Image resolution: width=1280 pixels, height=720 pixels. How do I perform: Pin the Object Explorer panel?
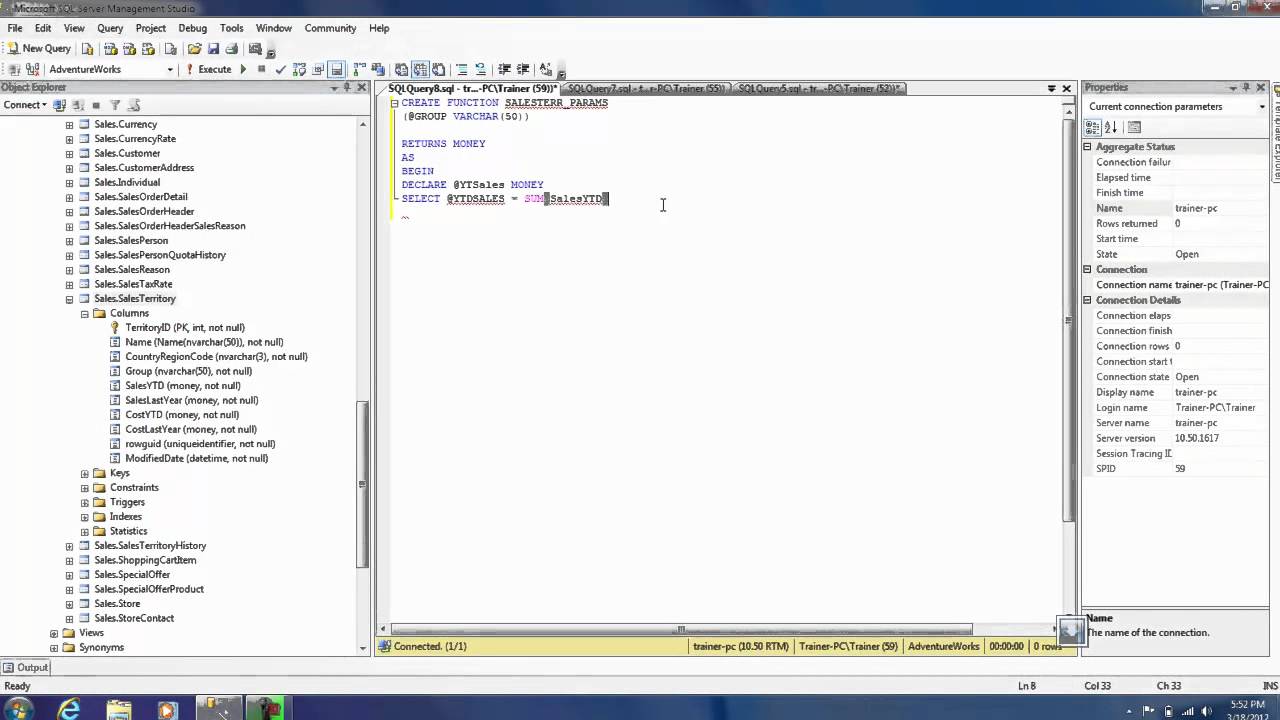347,88
